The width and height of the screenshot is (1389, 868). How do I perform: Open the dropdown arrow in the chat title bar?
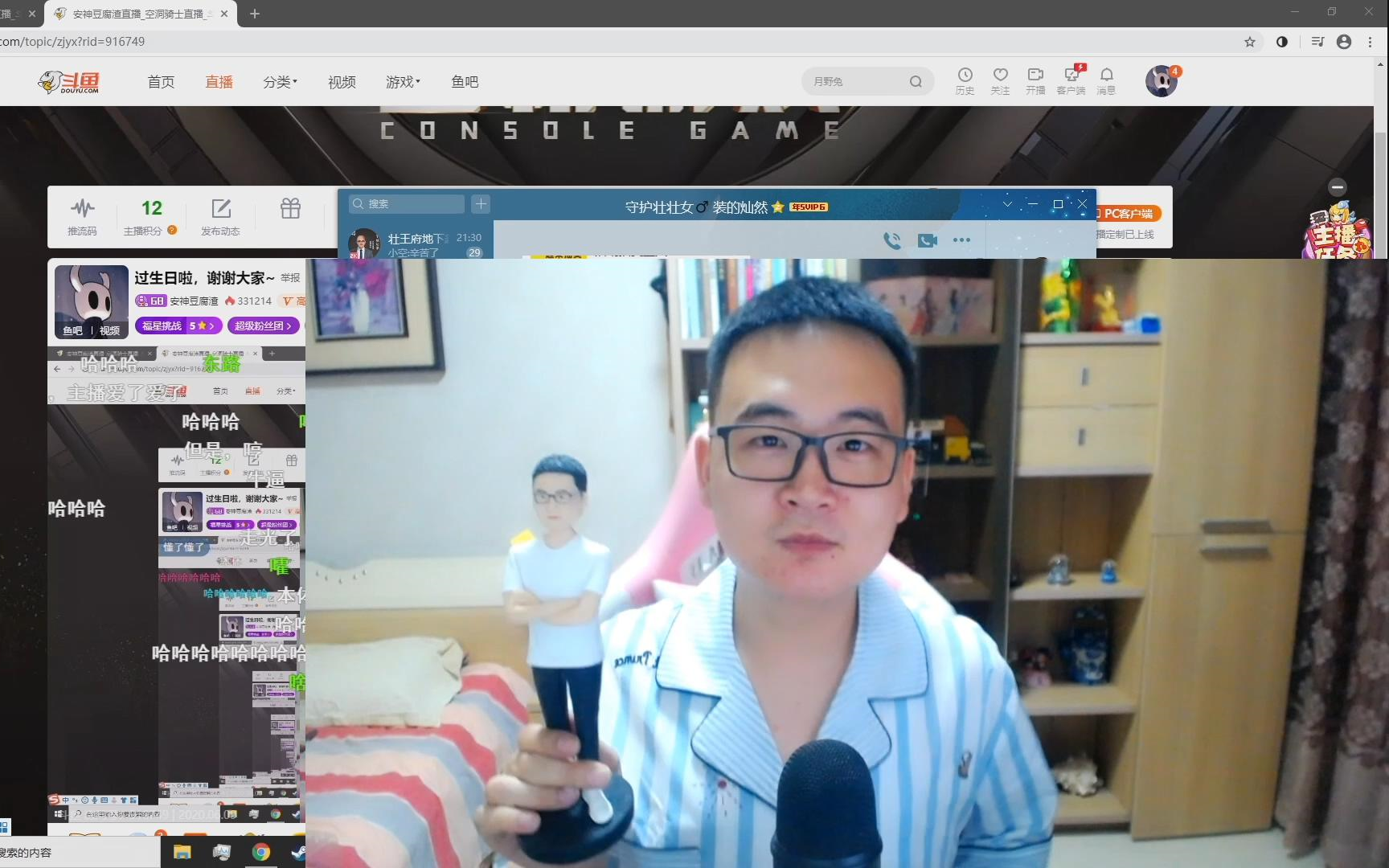click(1007, 204)
